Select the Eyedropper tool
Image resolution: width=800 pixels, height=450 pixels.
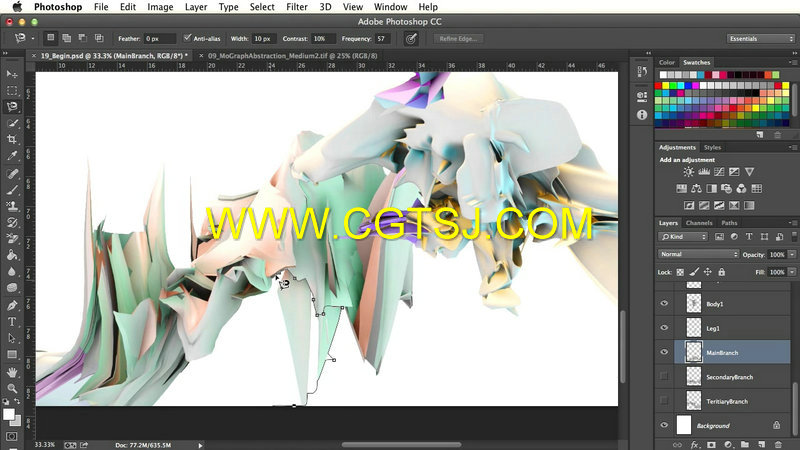12,156
